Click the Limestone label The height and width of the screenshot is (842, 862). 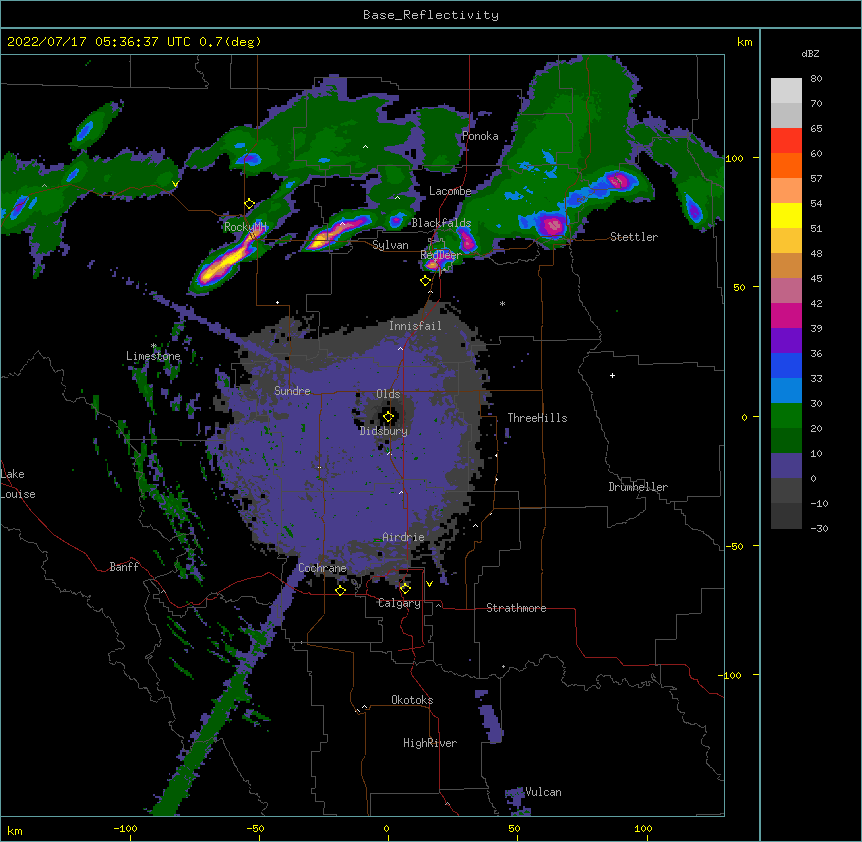point(153,356)
